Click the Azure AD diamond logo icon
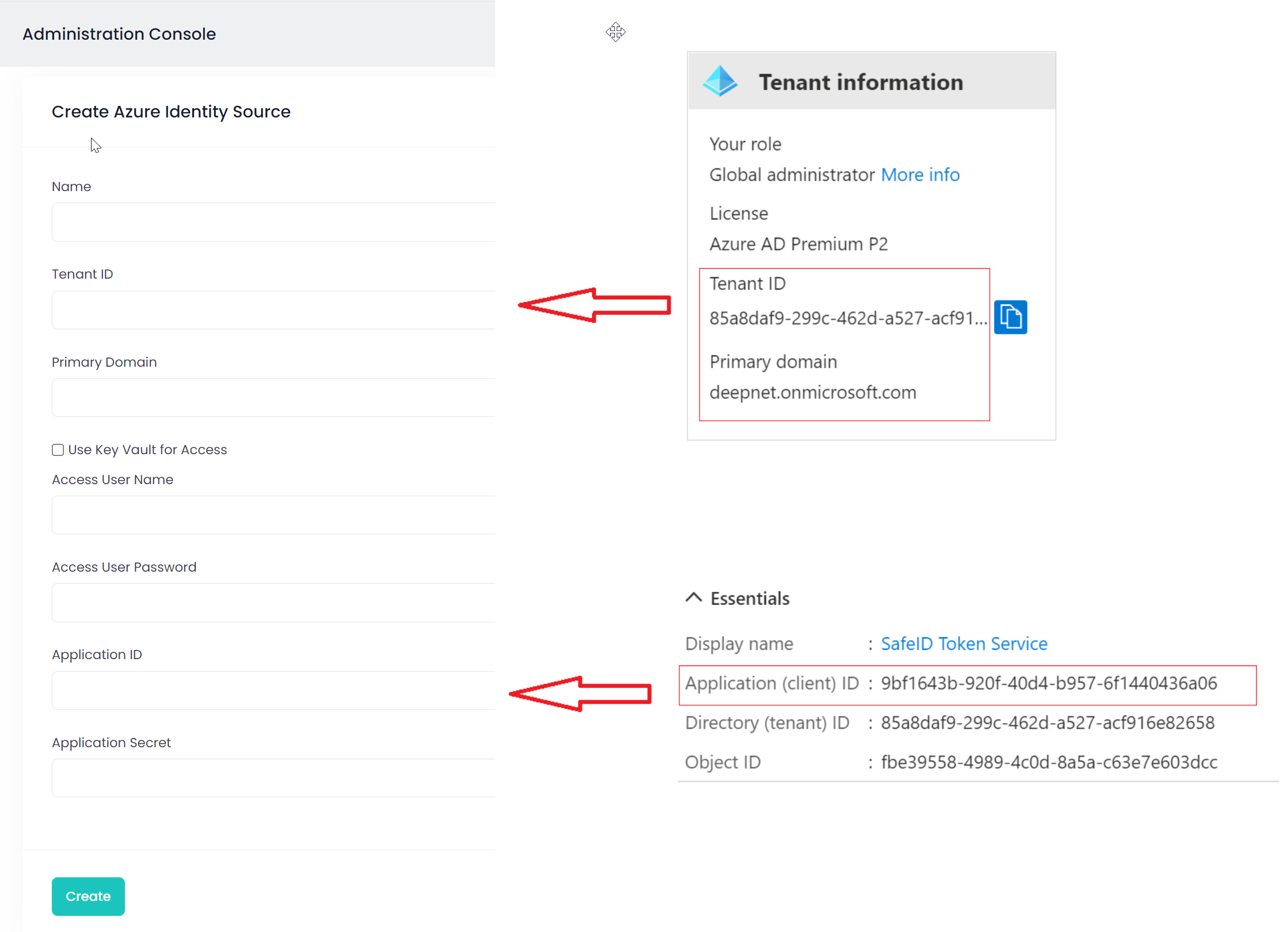The image size is (1288, 932). pos(720,81)
